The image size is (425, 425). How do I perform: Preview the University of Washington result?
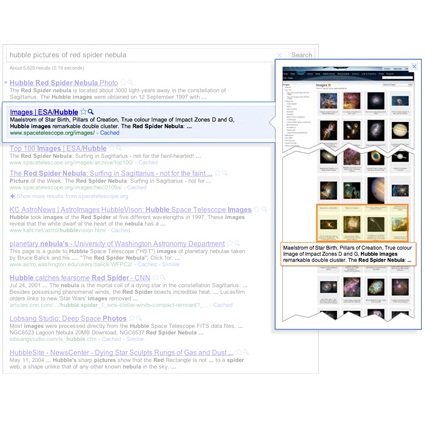click(237, 243)
